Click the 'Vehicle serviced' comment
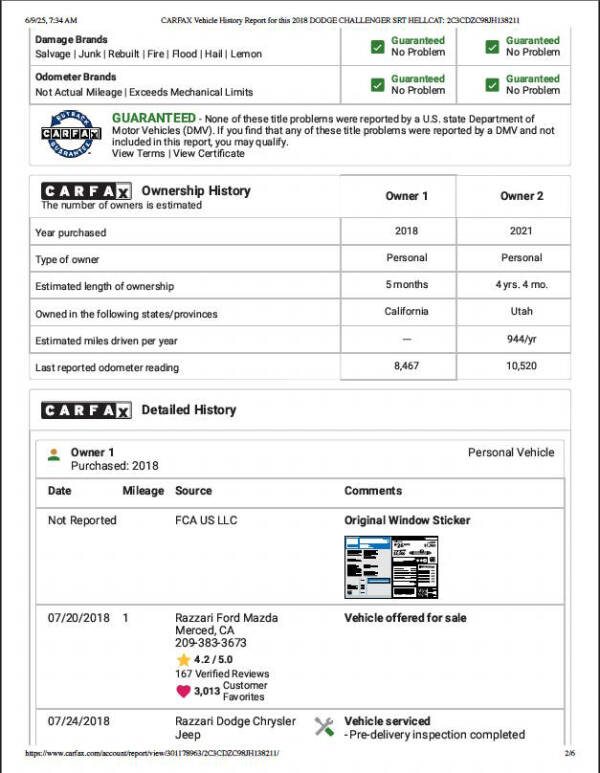This screenshot has width=600, height=773. tap(387, 721)
